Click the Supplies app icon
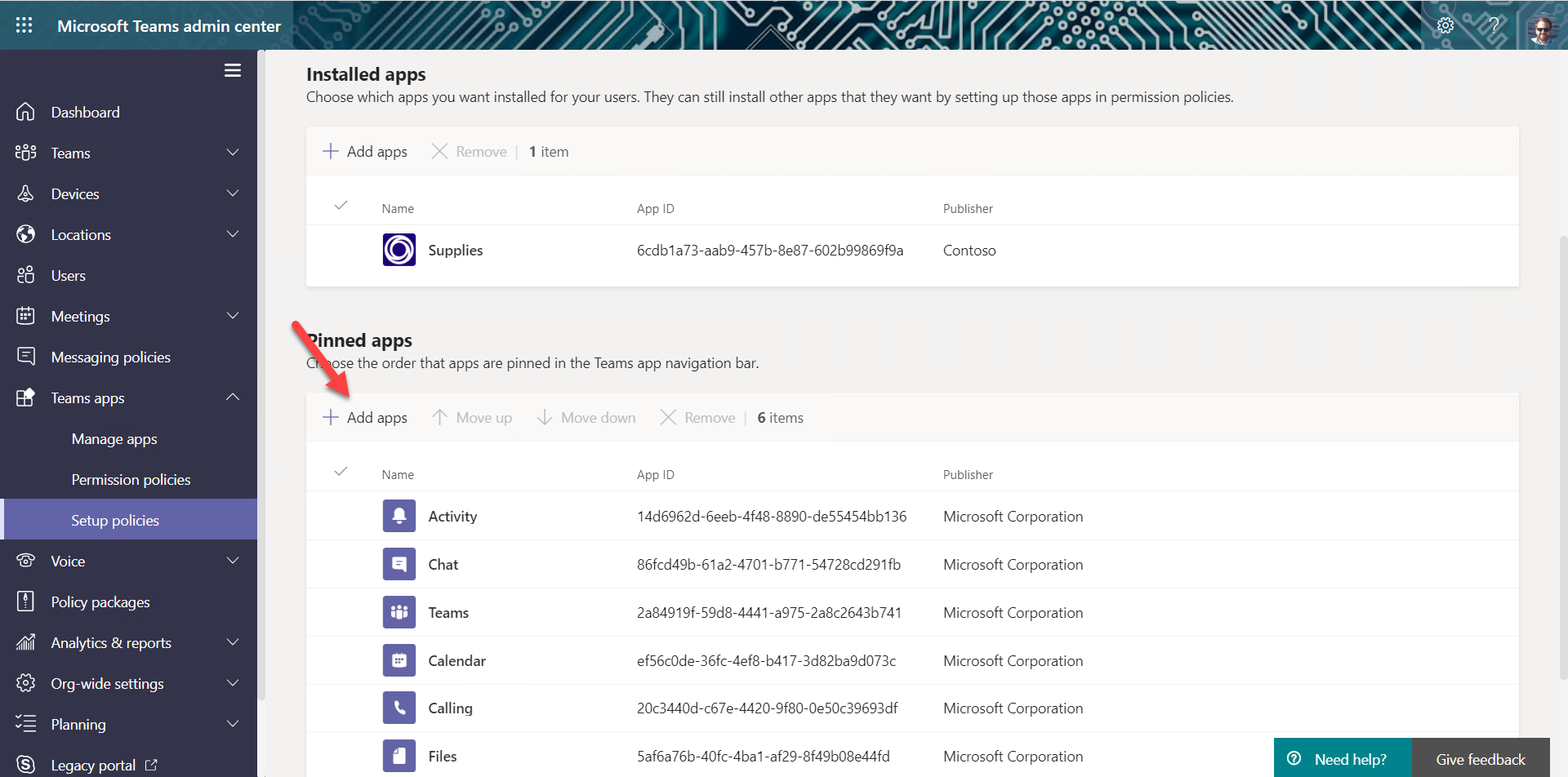Image resolution: width=1568 pixels, height=777 pixels. pyautogui.click(x=399, y=250)
